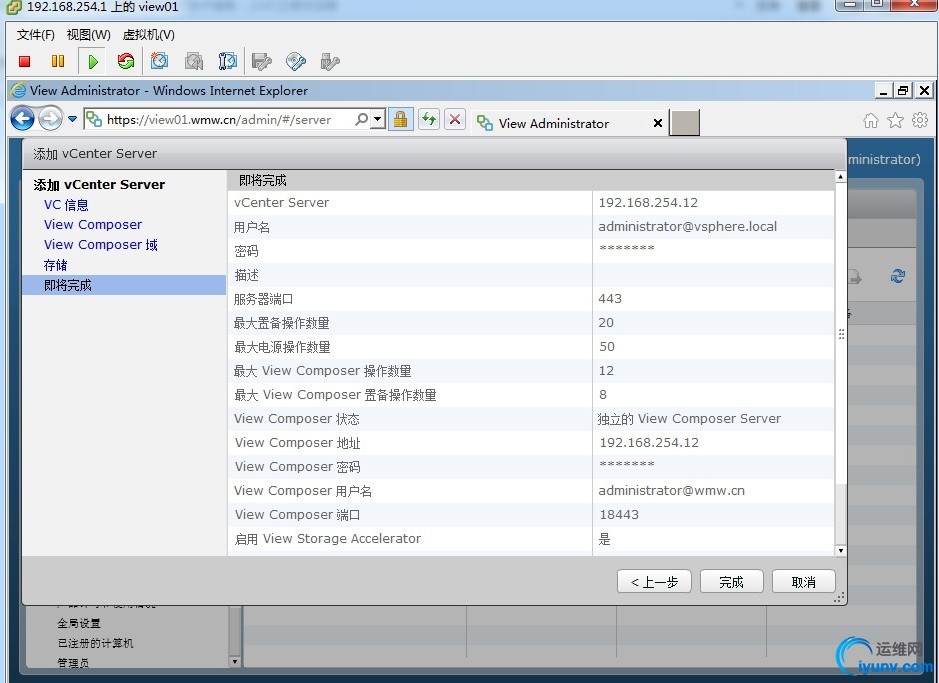Go to the 存储 step
939x683 pixels.
55,265
